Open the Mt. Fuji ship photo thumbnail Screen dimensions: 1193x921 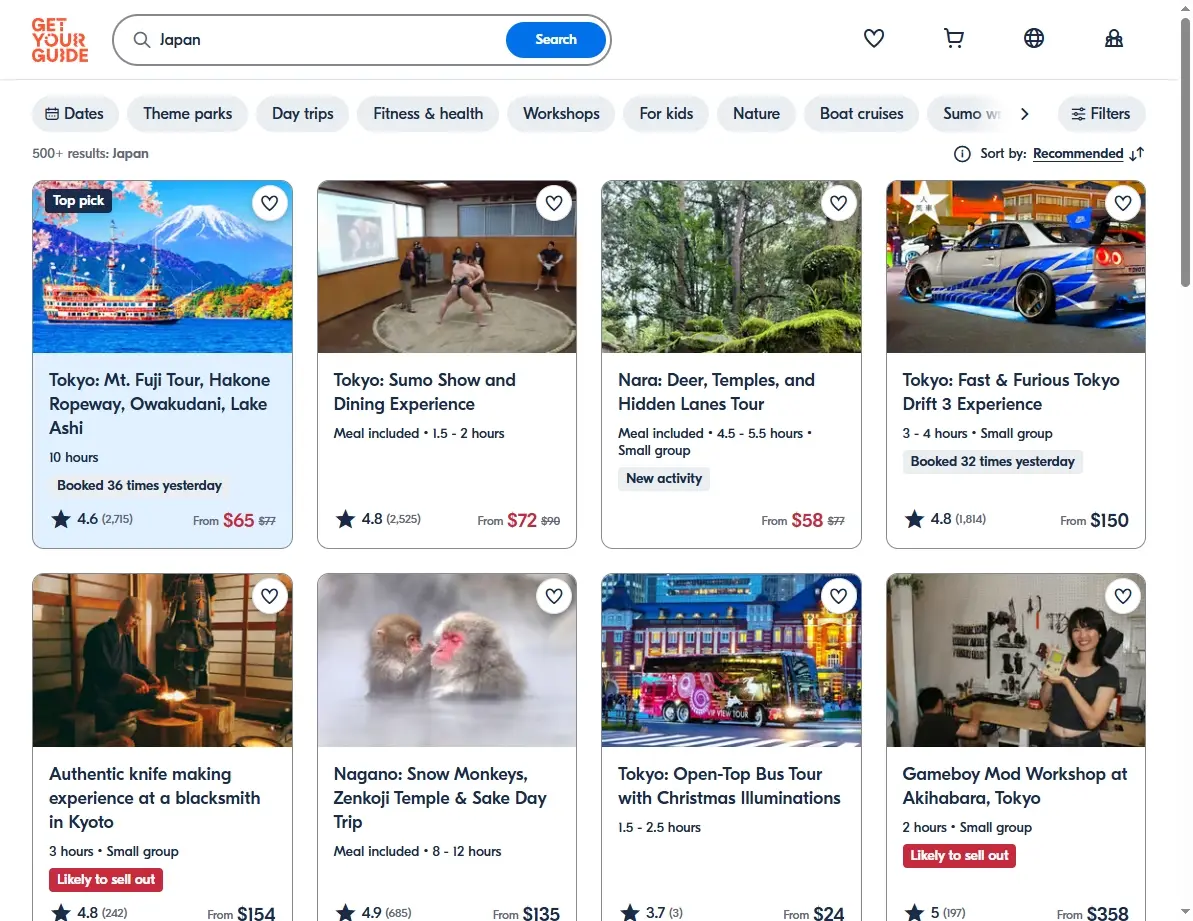coord(162,267)
